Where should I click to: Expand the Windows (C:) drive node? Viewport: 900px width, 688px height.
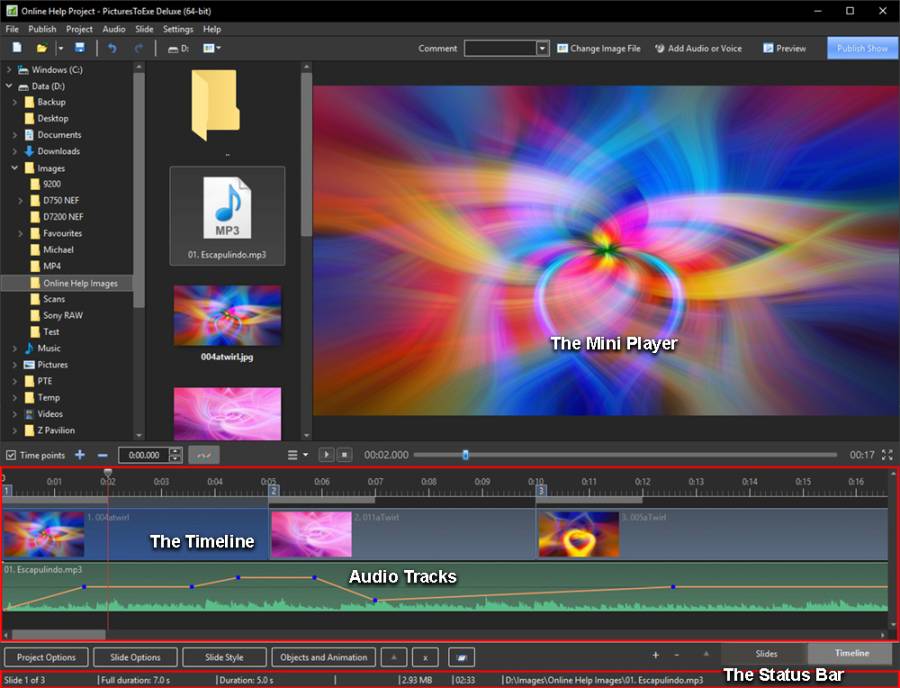pyautogui.click(x=9, y=70)
